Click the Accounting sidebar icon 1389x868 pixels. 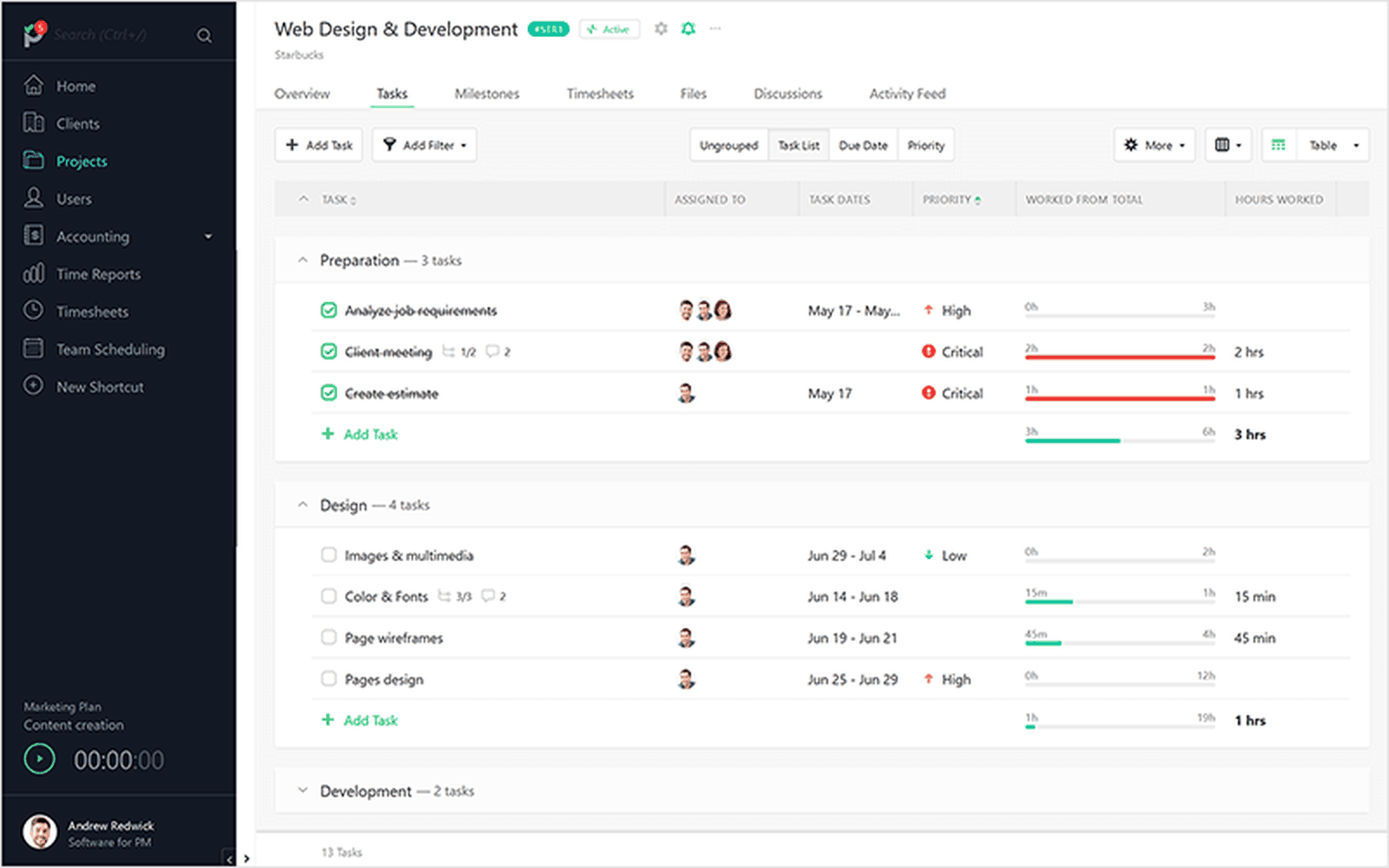click(x=31, y=235)
